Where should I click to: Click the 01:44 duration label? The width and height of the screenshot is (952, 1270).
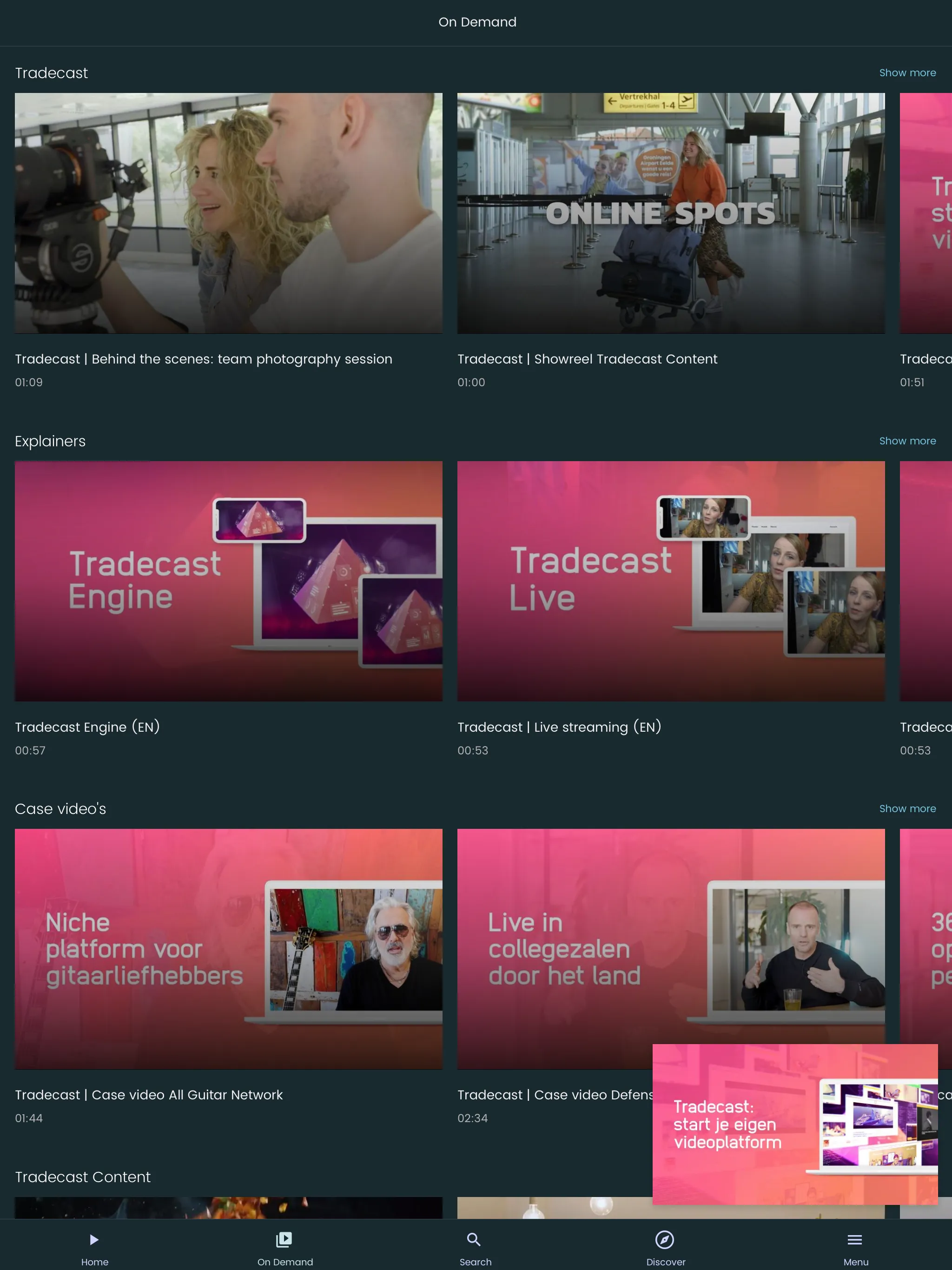[29, 1118]
